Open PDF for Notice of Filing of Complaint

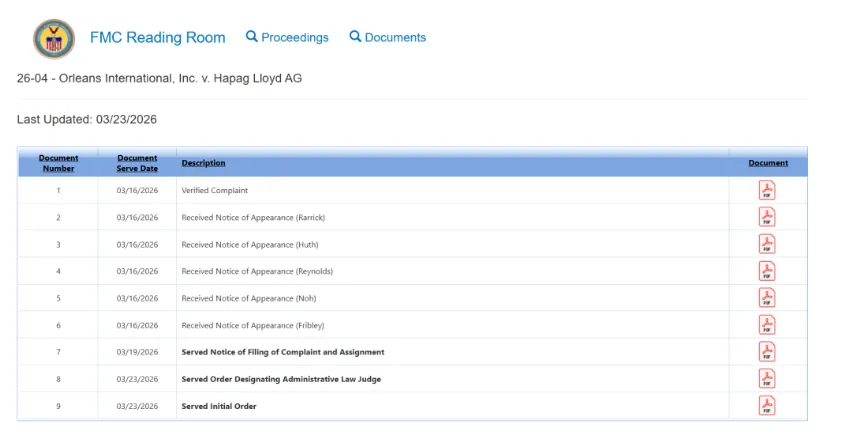click(x=767, y=352)
